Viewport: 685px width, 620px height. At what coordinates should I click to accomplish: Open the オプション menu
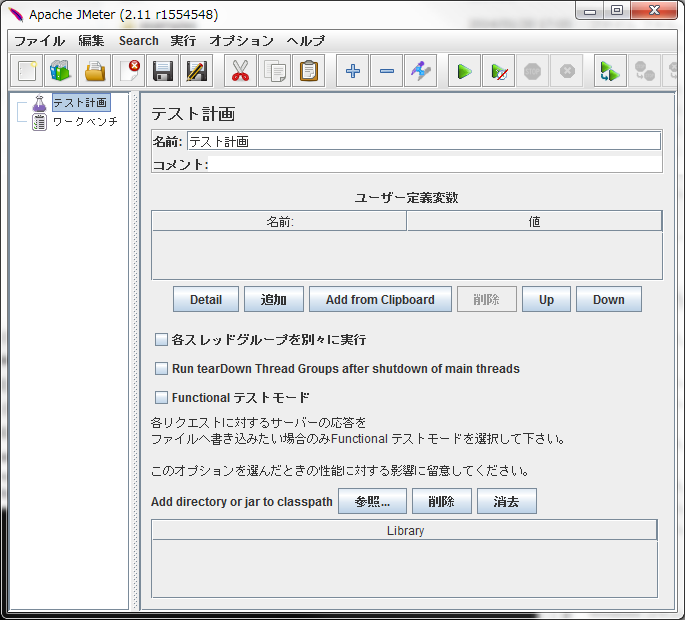[x=242, y=41]
